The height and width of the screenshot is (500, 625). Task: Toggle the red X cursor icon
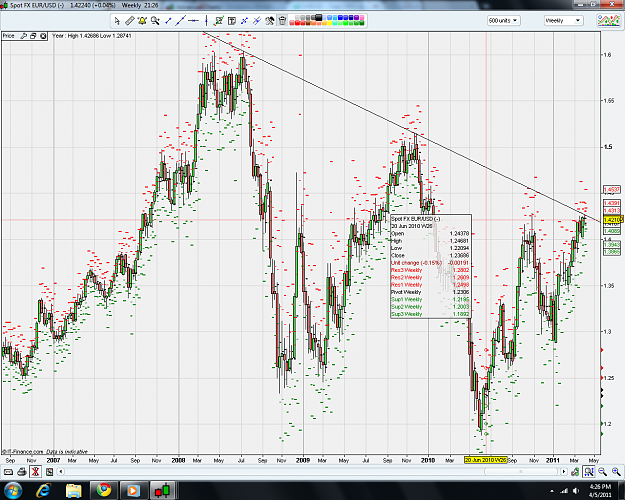[x=35, y=472]
